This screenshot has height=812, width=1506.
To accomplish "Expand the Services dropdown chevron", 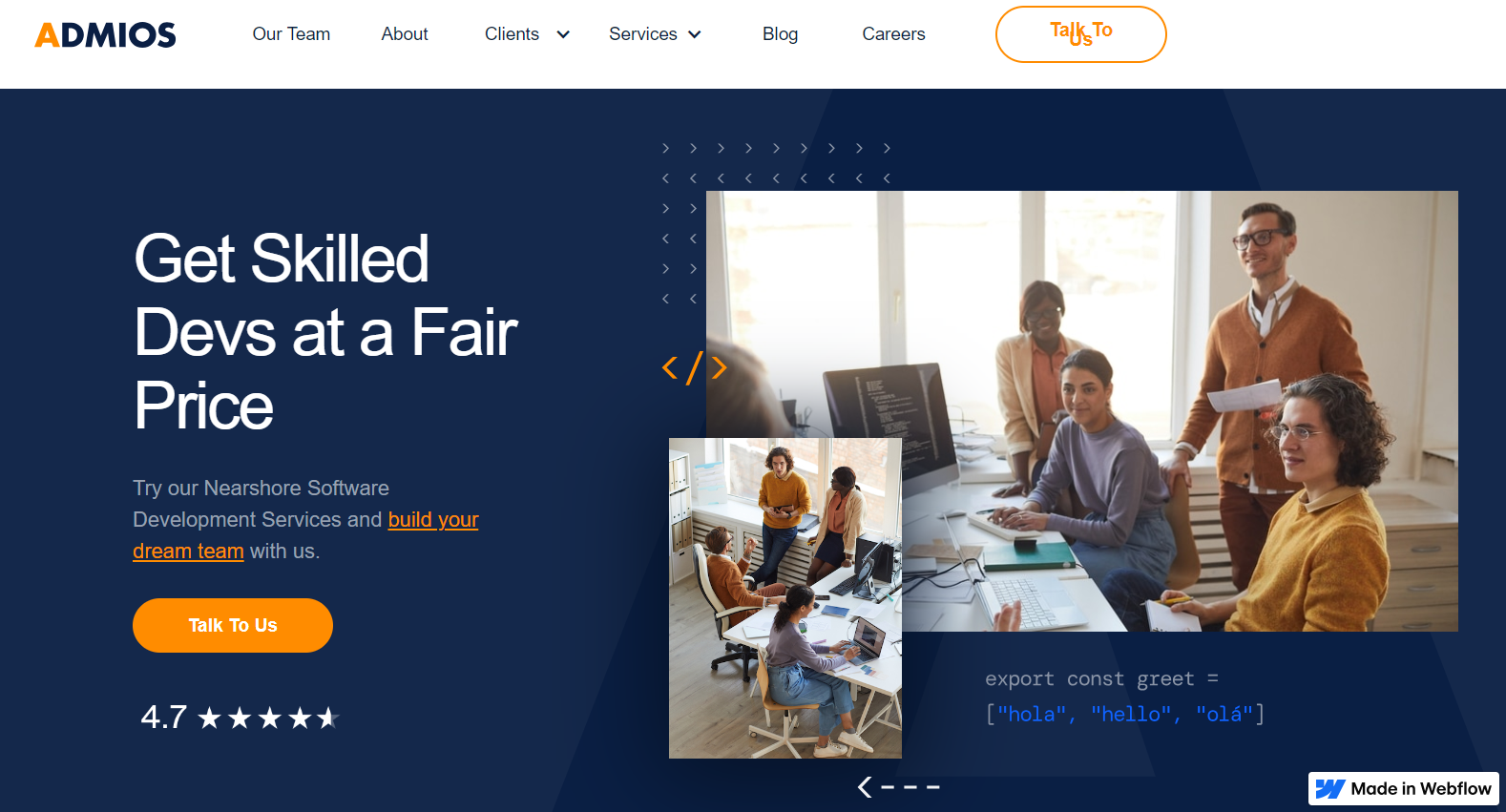I will coord(695,34).
